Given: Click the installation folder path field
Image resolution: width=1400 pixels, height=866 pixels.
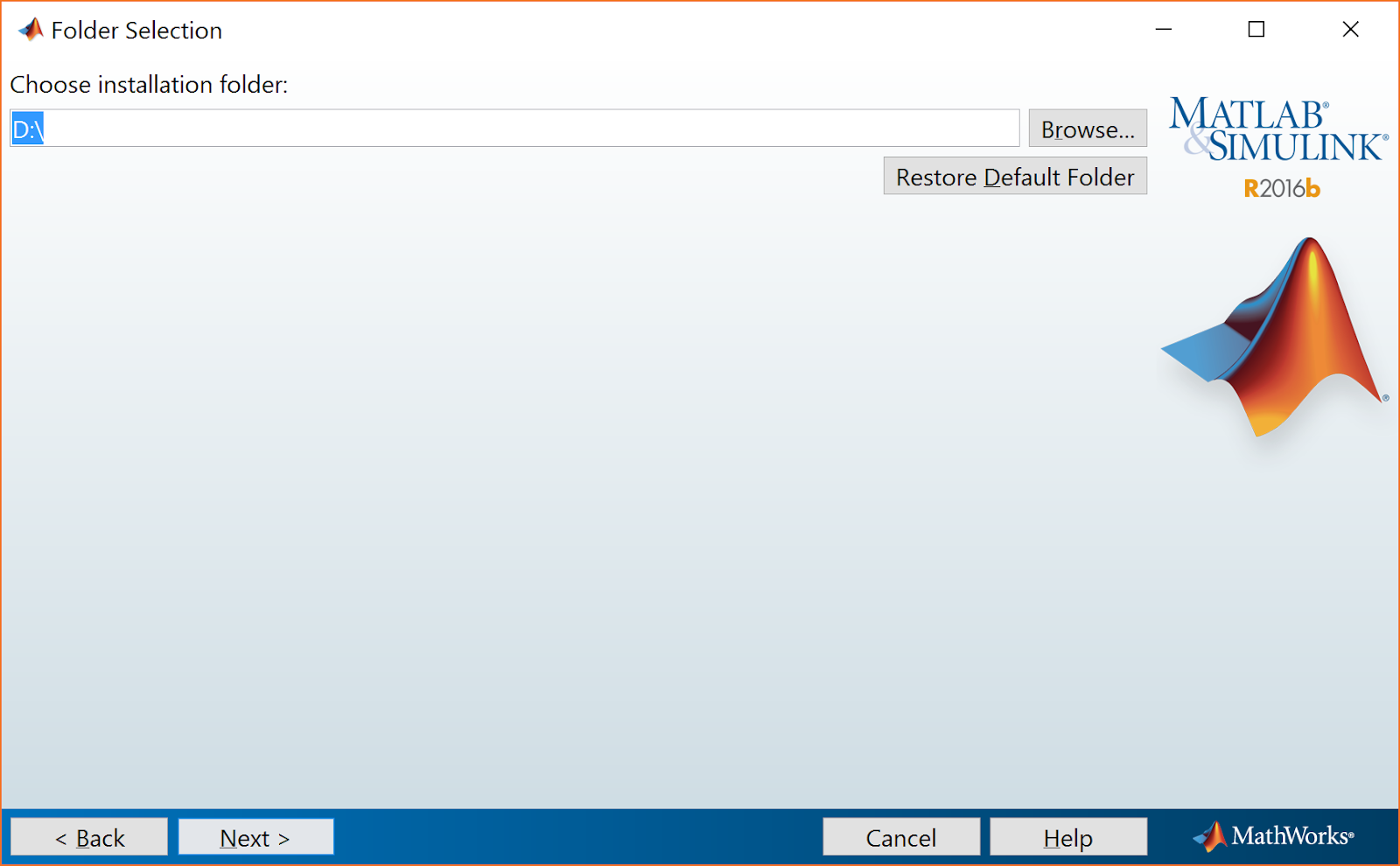Looking at the screenshot, I should (x=514, y=129).
